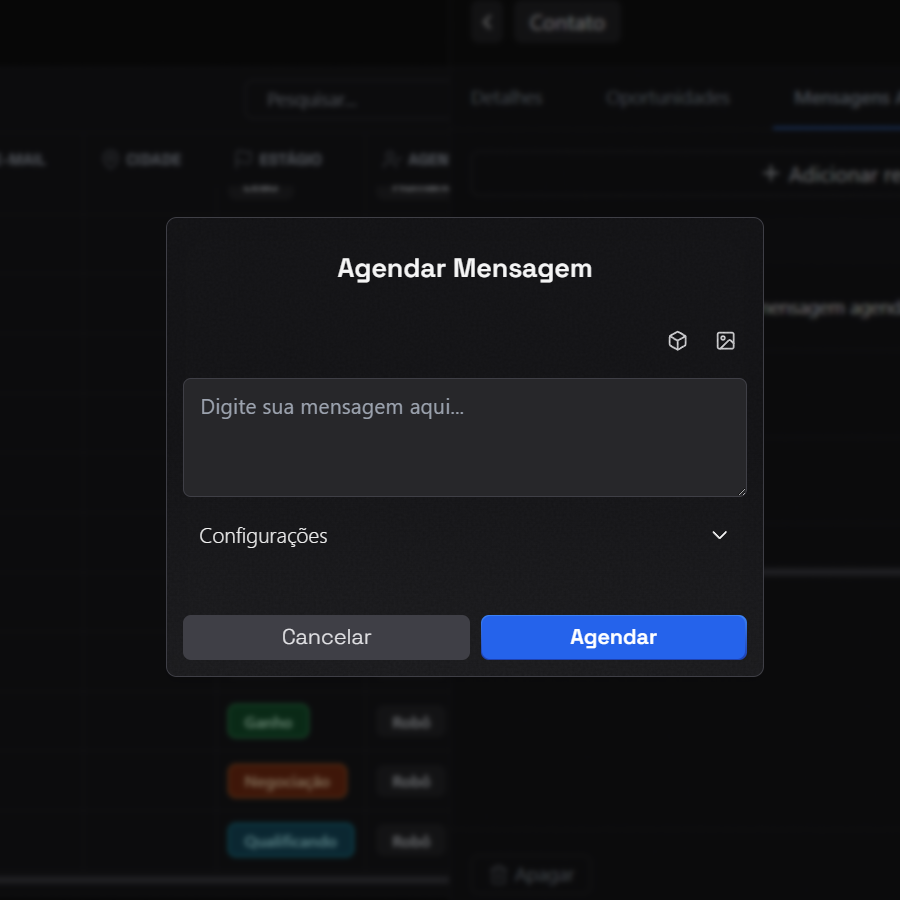The height and width of the screenshot is (900, 900).
Task: Click the back chevron beside Contato
Action: [486, 22]
